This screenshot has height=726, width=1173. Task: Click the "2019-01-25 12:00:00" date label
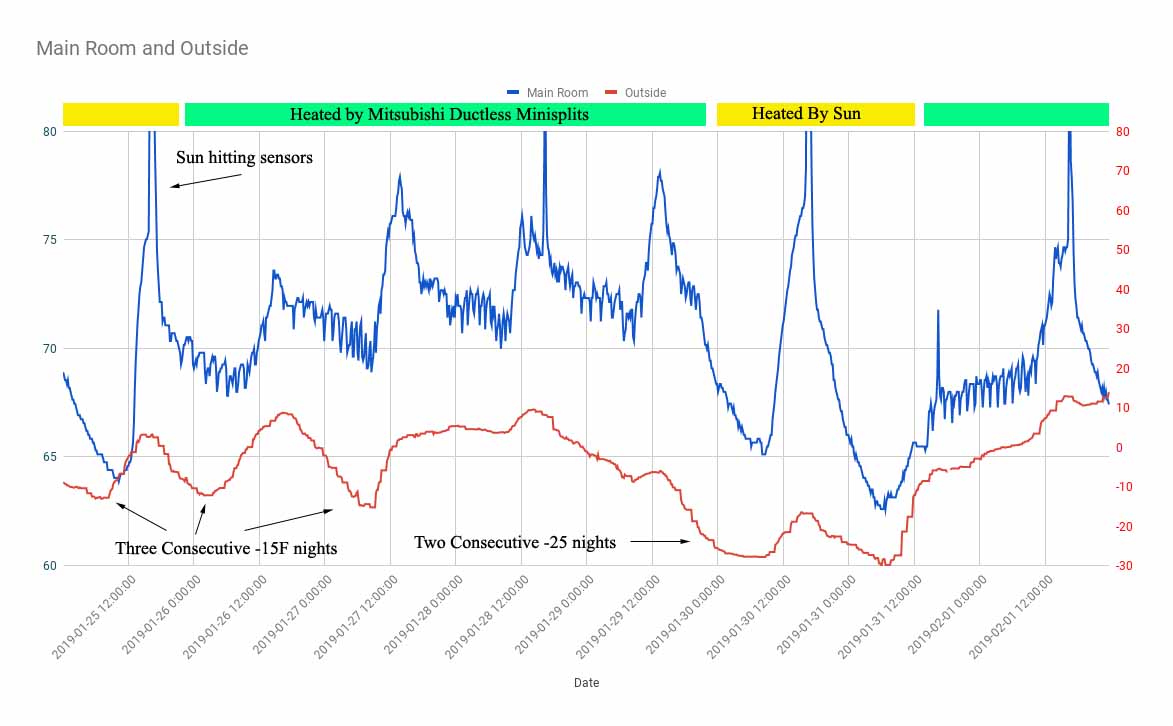94,617
